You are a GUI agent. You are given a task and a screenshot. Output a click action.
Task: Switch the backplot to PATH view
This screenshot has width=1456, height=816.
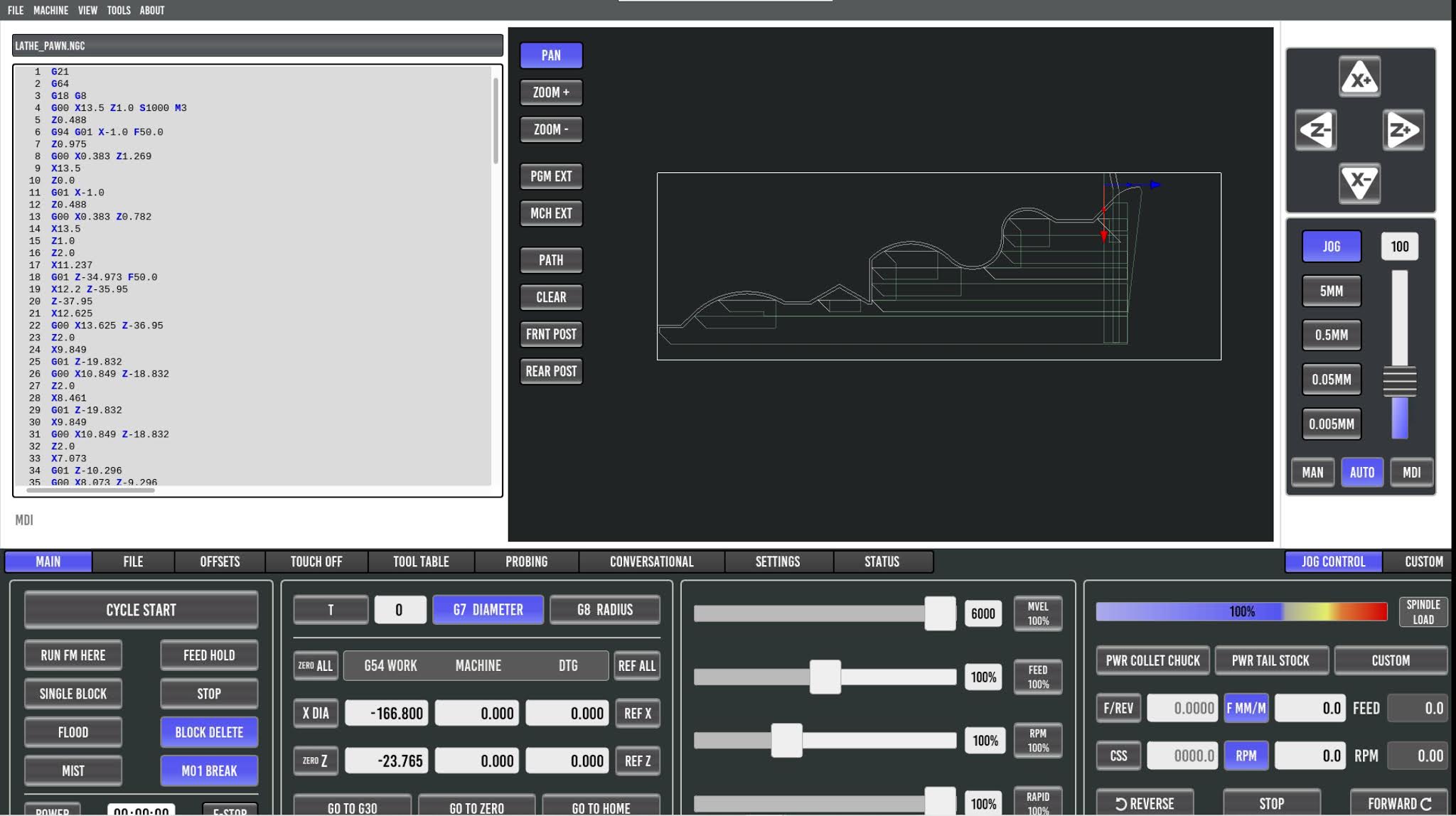pyautogui.click(x=550, y=259)
